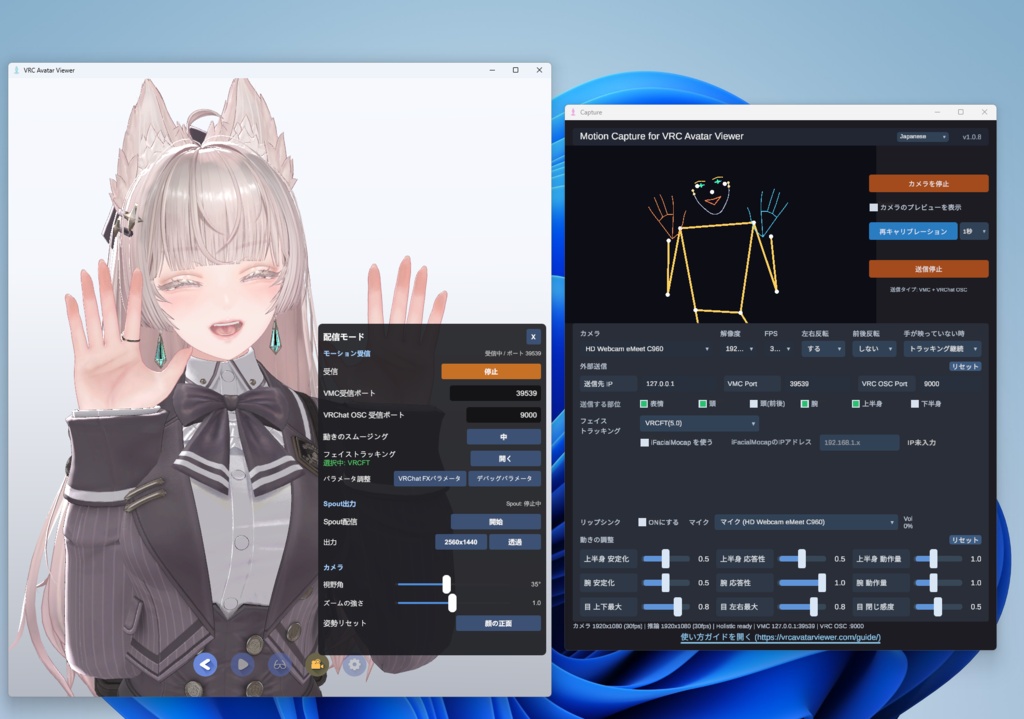Maximize the VRC Avatar Viewer window

(x=515, y=70)
